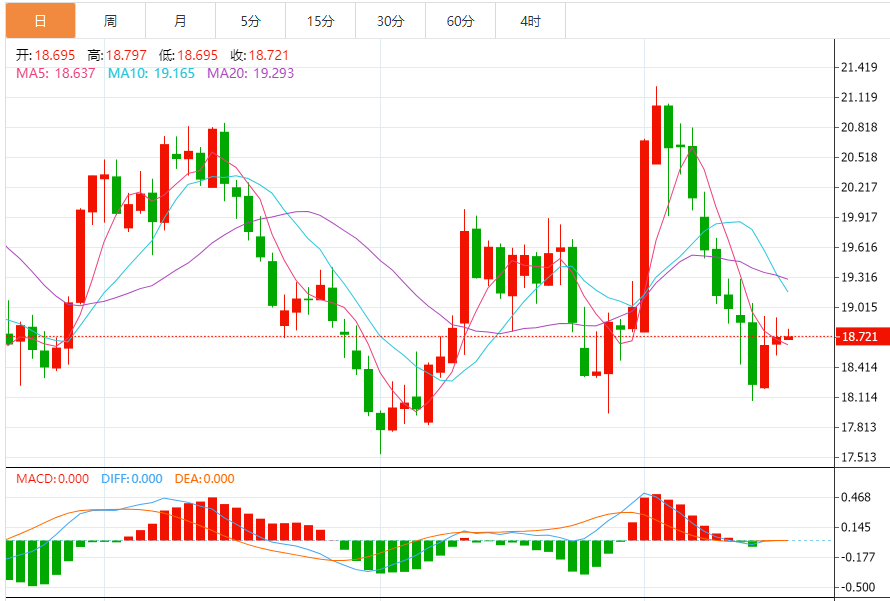
Task: Click the MACD:0.000 indicator label
Action: (52, 478)
